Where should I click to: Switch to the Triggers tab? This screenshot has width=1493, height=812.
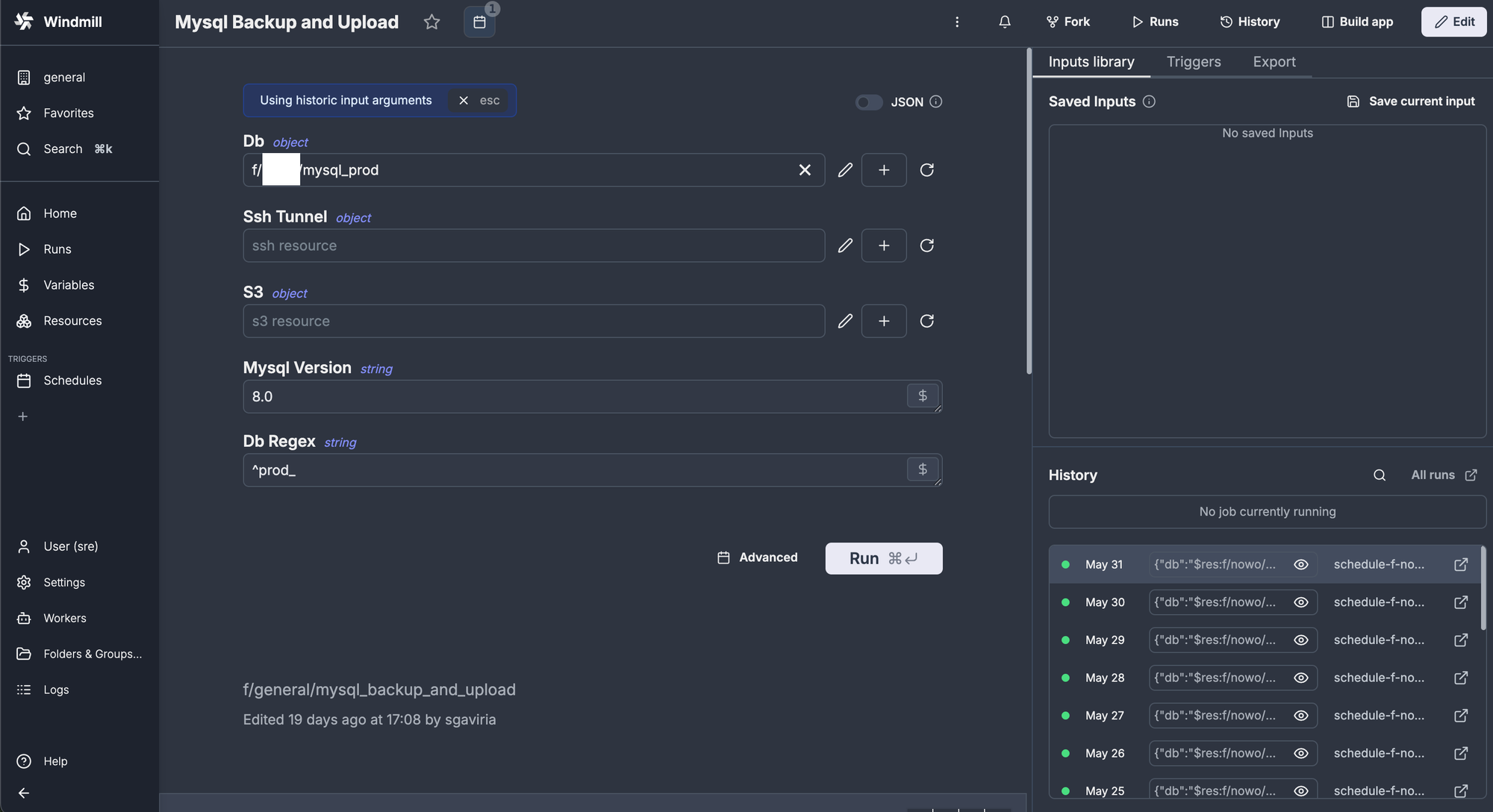(1194, 62)
